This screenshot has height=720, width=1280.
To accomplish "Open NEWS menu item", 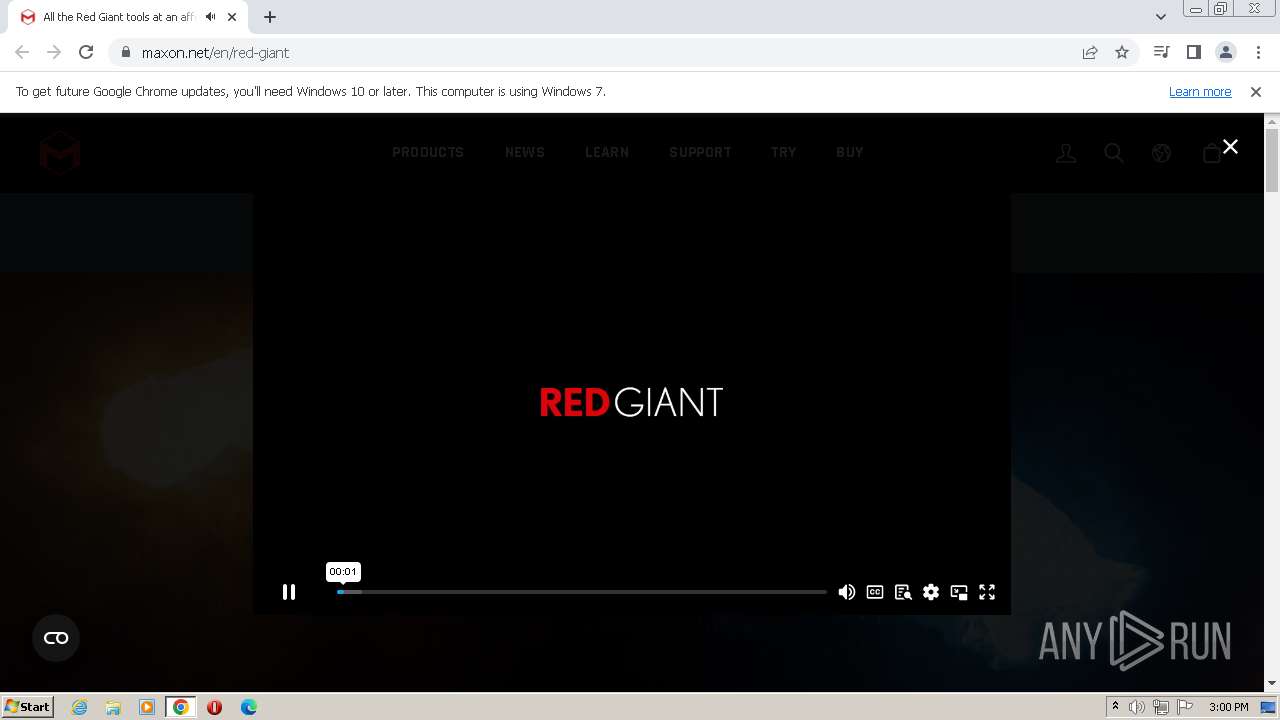I will [x=525, y=152].
